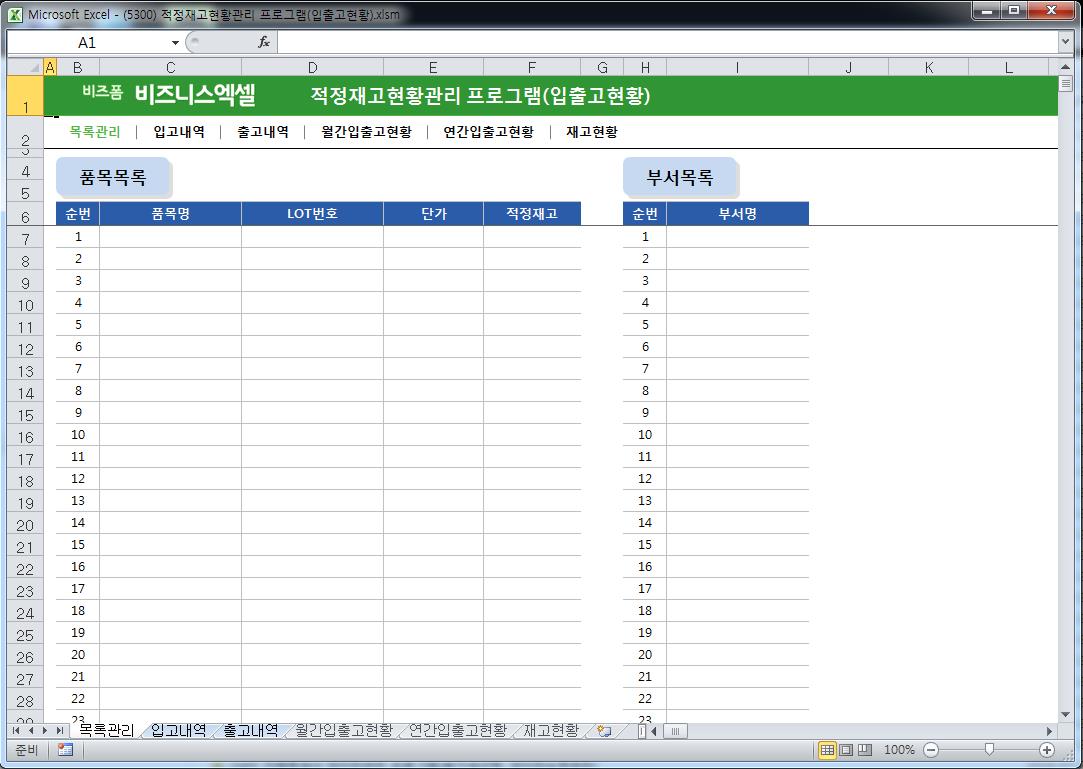Click 순번 header in 품목목록 table
The width and height of the screenshot is (1083, 769).
[x=78, y=213]
